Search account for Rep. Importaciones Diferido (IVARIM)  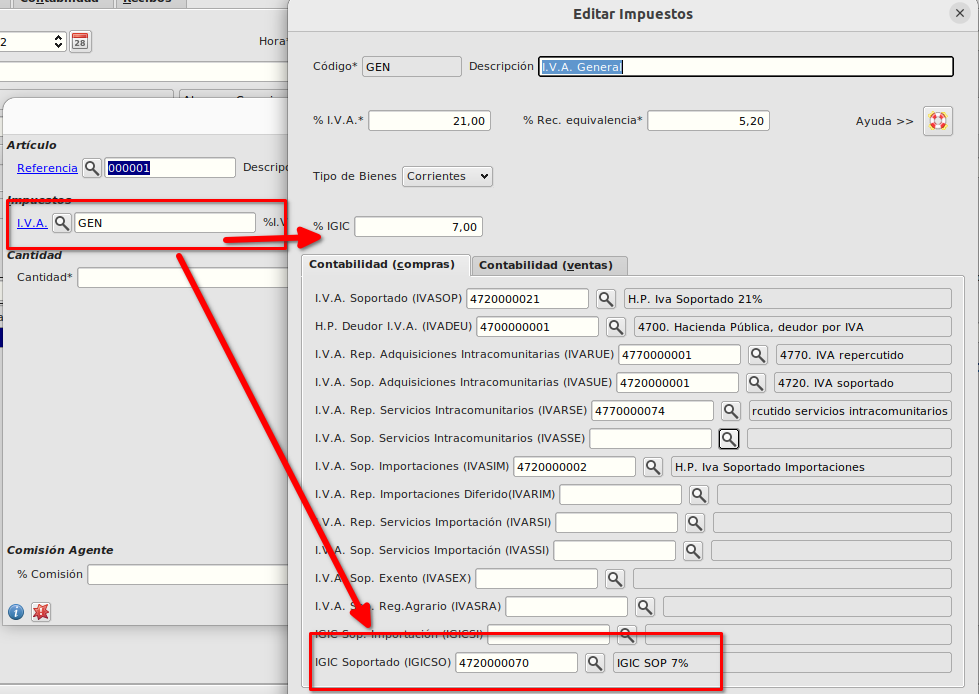(699, 495)
